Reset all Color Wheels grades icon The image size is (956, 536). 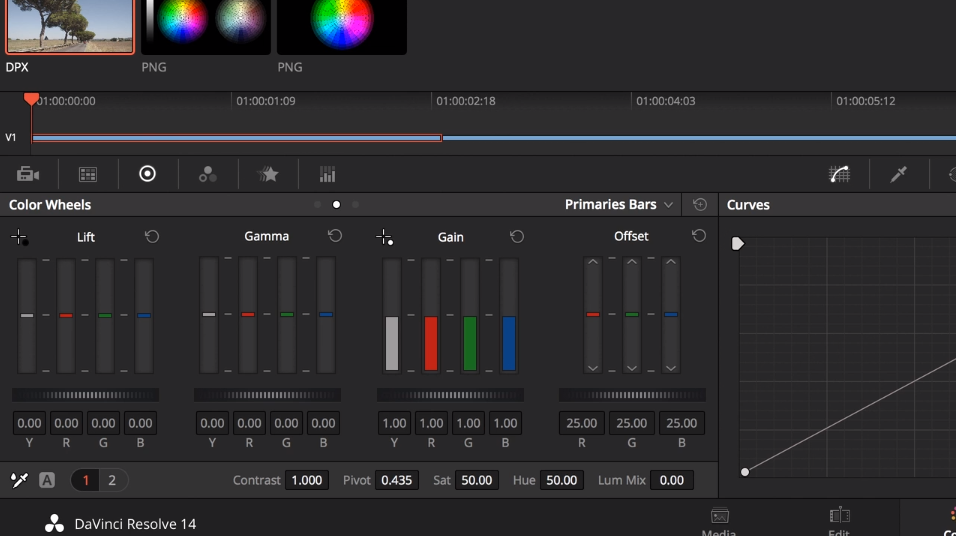coord(700,204)
